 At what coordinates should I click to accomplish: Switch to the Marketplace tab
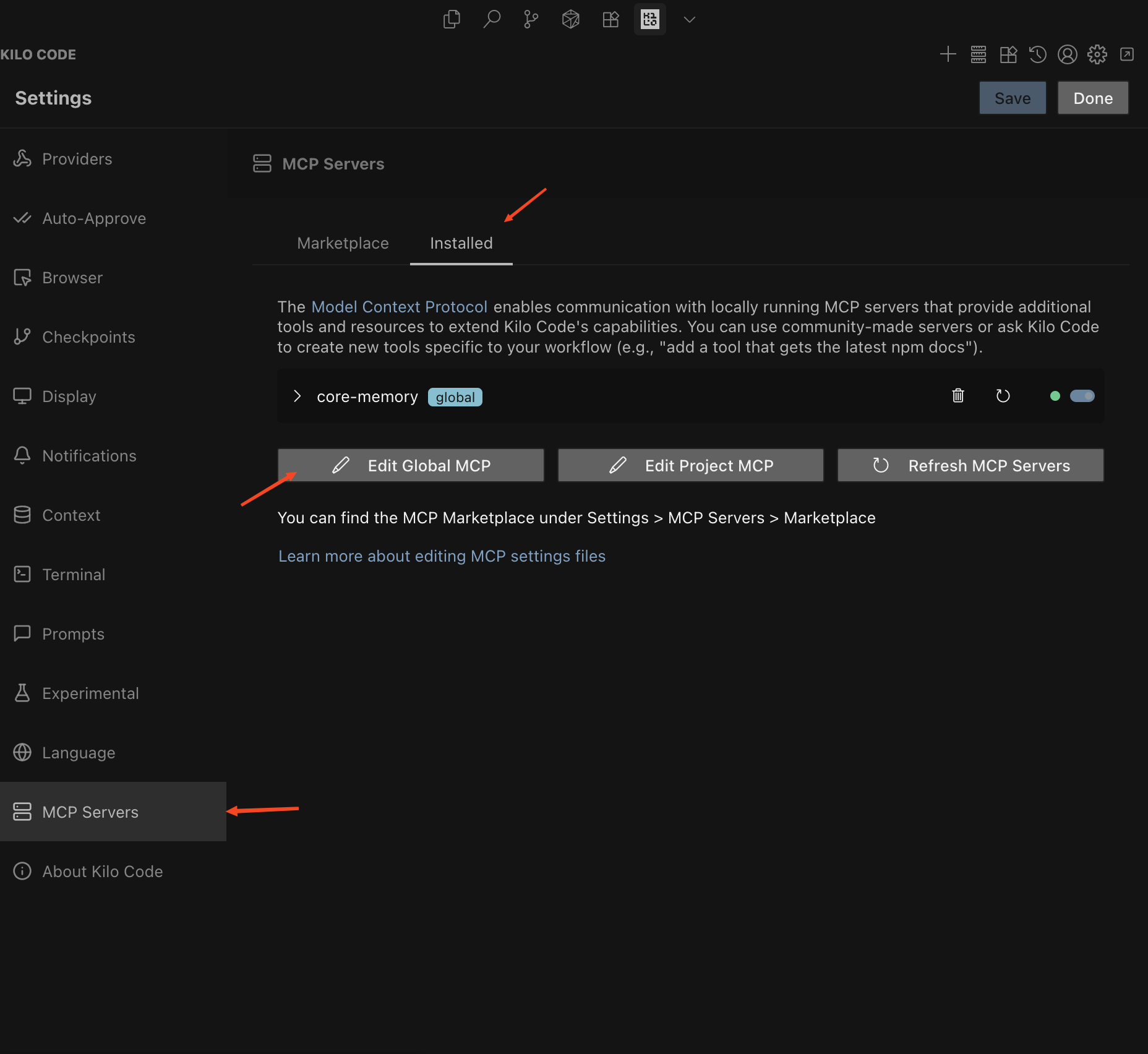tap(343, 243)
